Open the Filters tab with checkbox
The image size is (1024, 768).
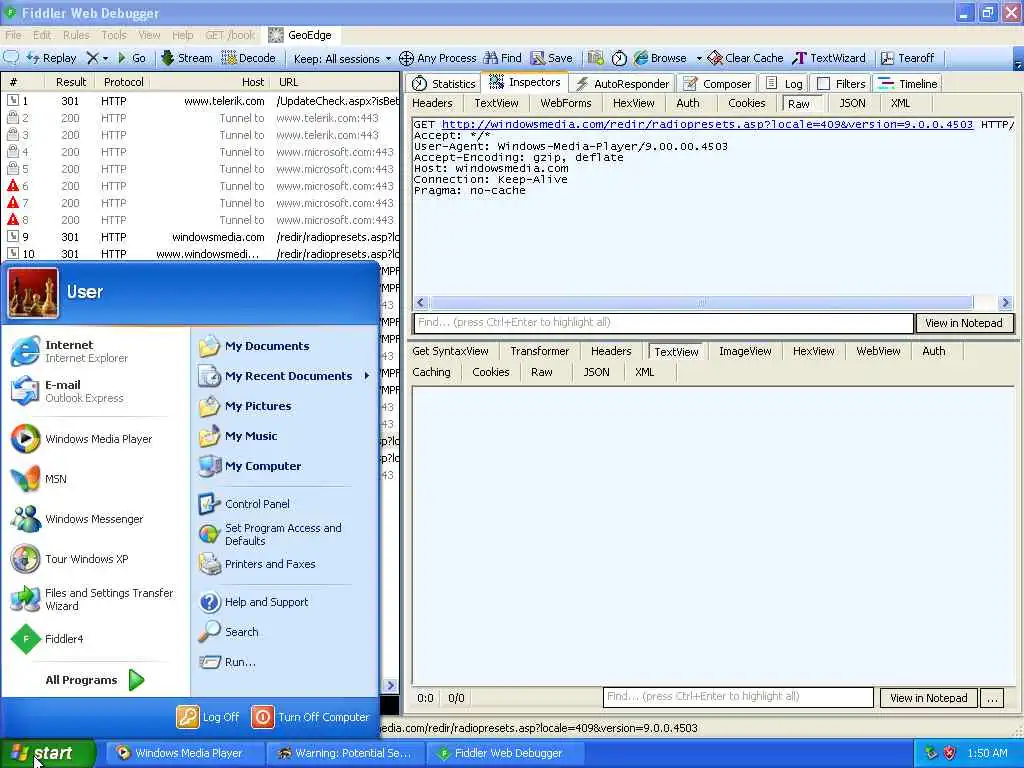point(841,84)
